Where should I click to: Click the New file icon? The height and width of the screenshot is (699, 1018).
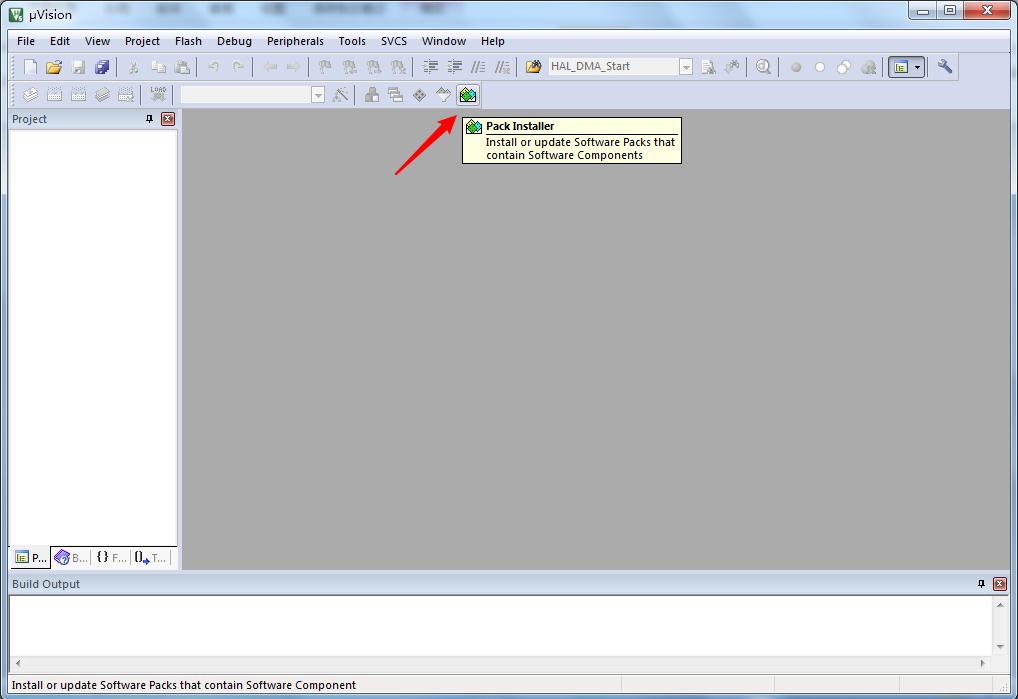(x=31, y=67)
